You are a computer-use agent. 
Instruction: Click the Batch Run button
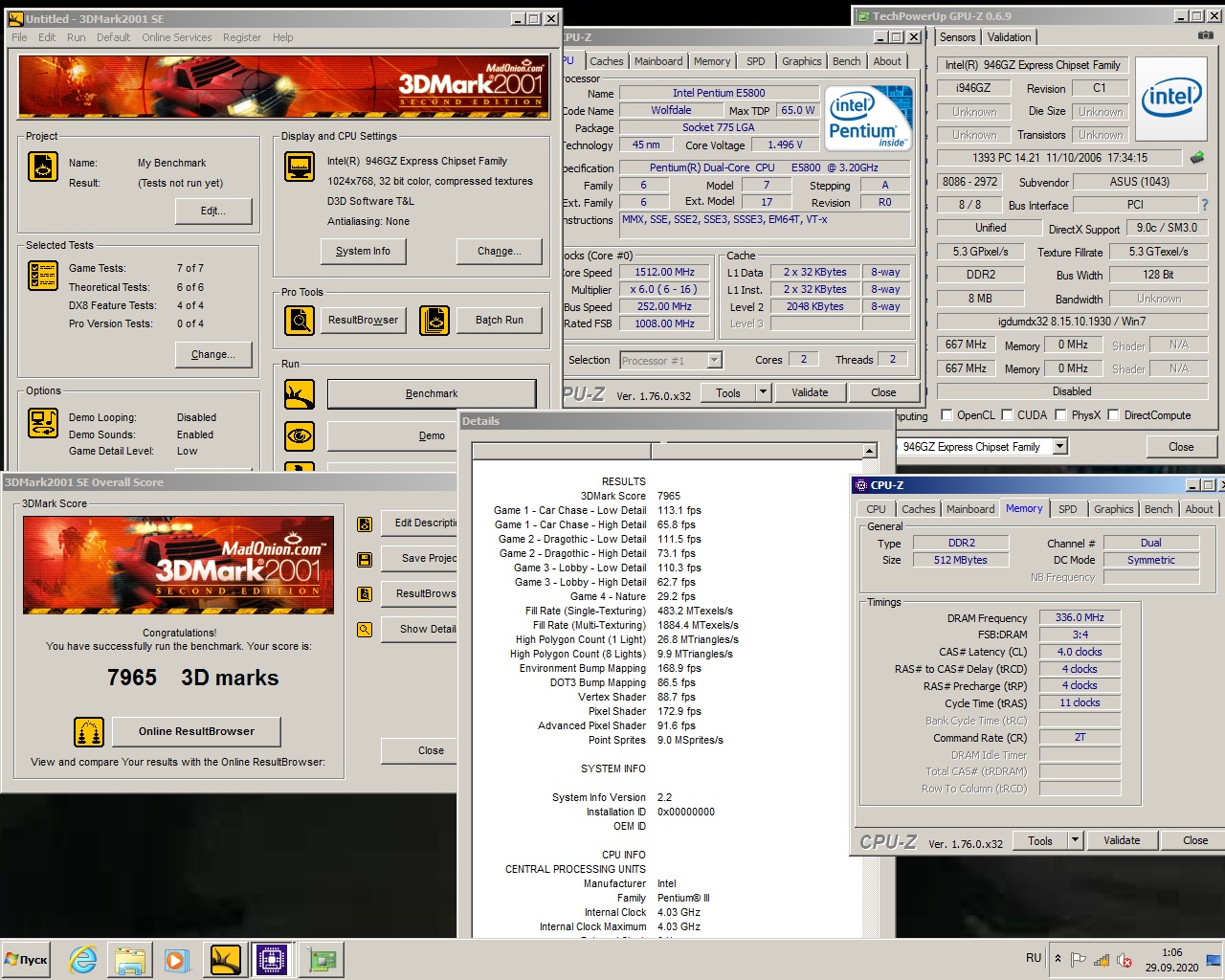click(x=500, y=320)
